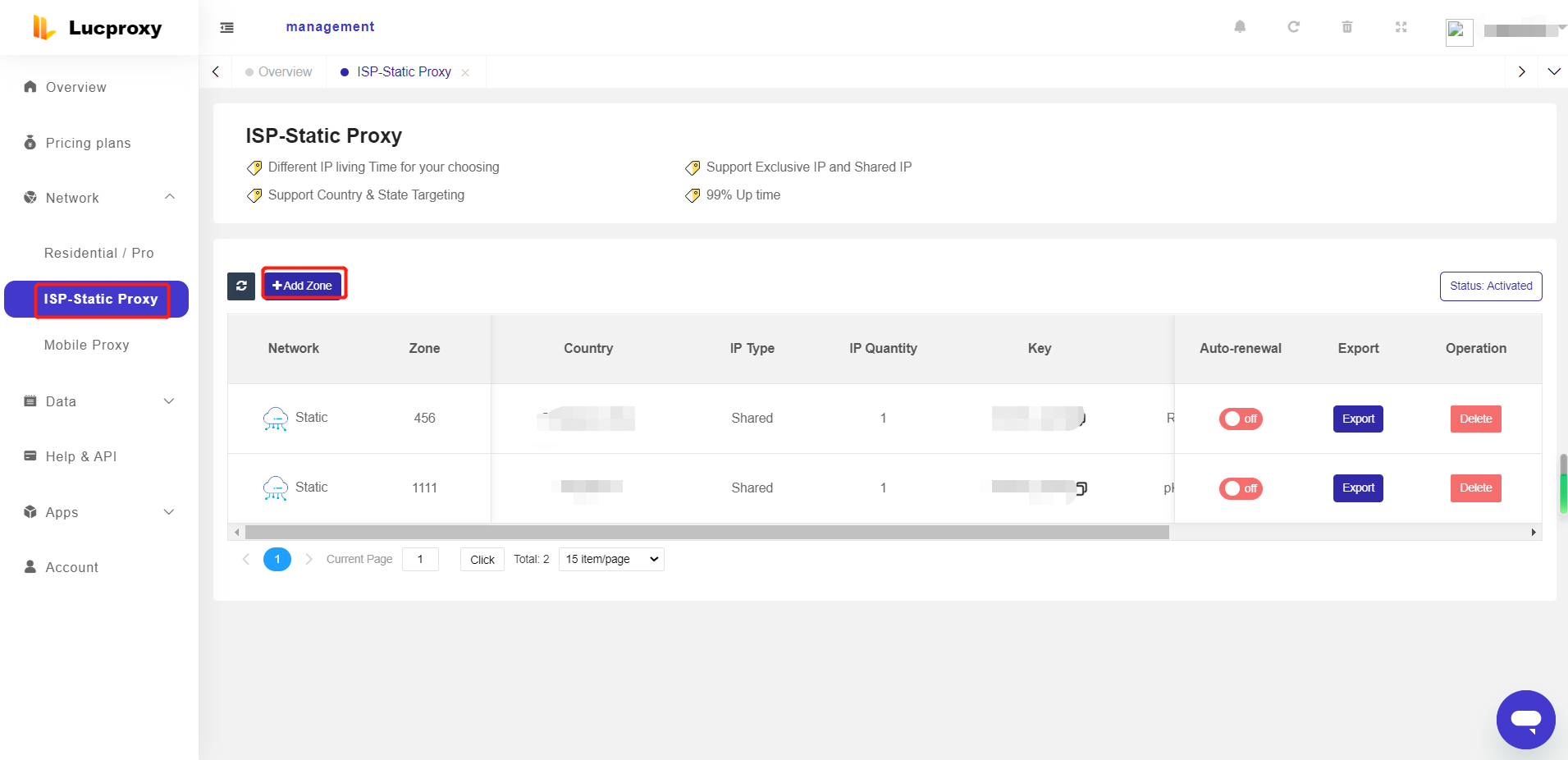This screenshot has width=1568, height=760.
Task: Open user avatar profile image
Action: pyautogui.click(x=1459, y=32)
